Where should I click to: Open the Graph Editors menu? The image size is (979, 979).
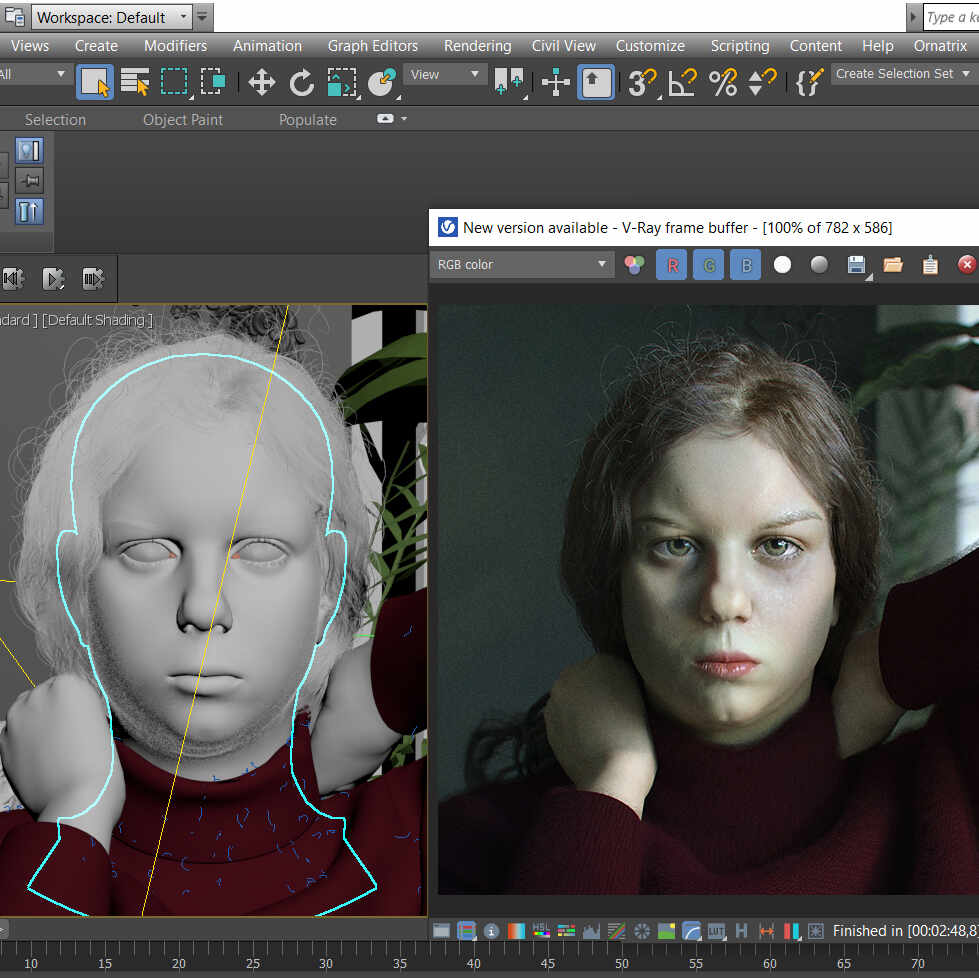pyautogui.click(x=373, y=46)
